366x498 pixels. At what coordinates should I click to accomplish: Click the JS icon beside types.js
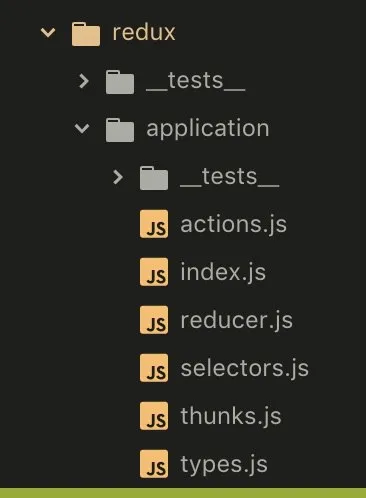154,464
